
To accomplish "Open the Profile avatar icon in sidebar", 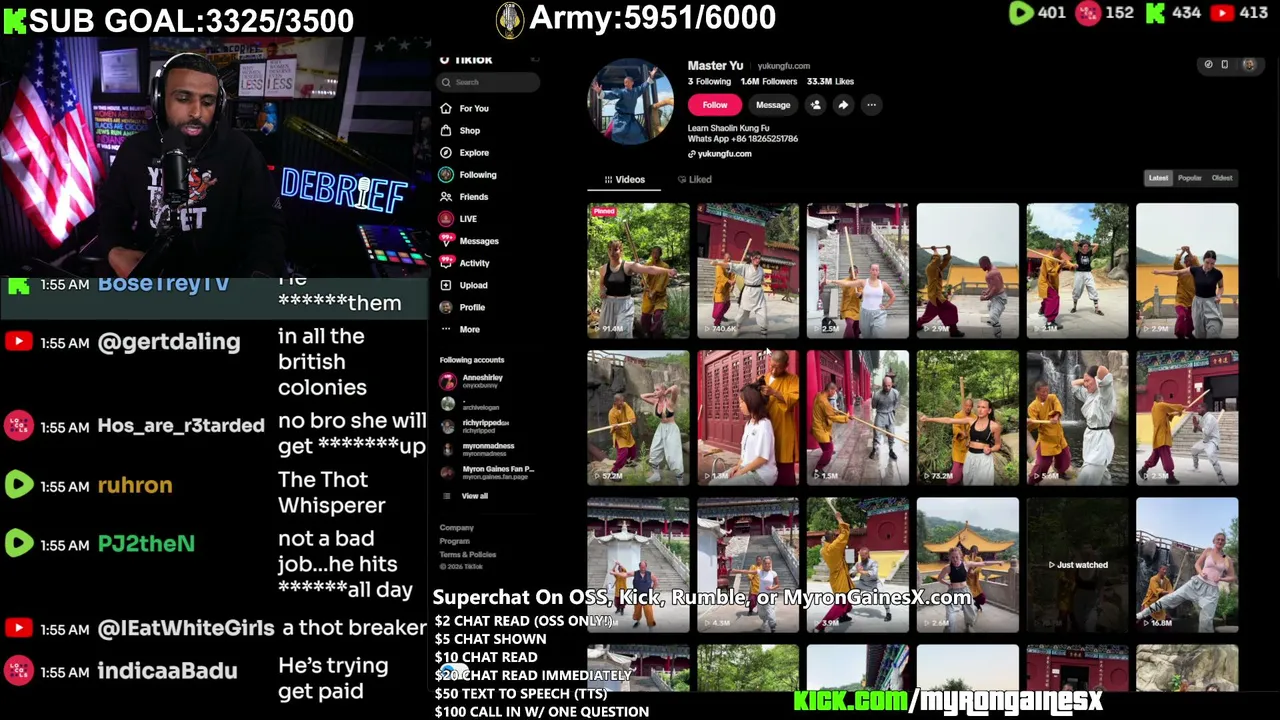I will [x=446, y=307].
